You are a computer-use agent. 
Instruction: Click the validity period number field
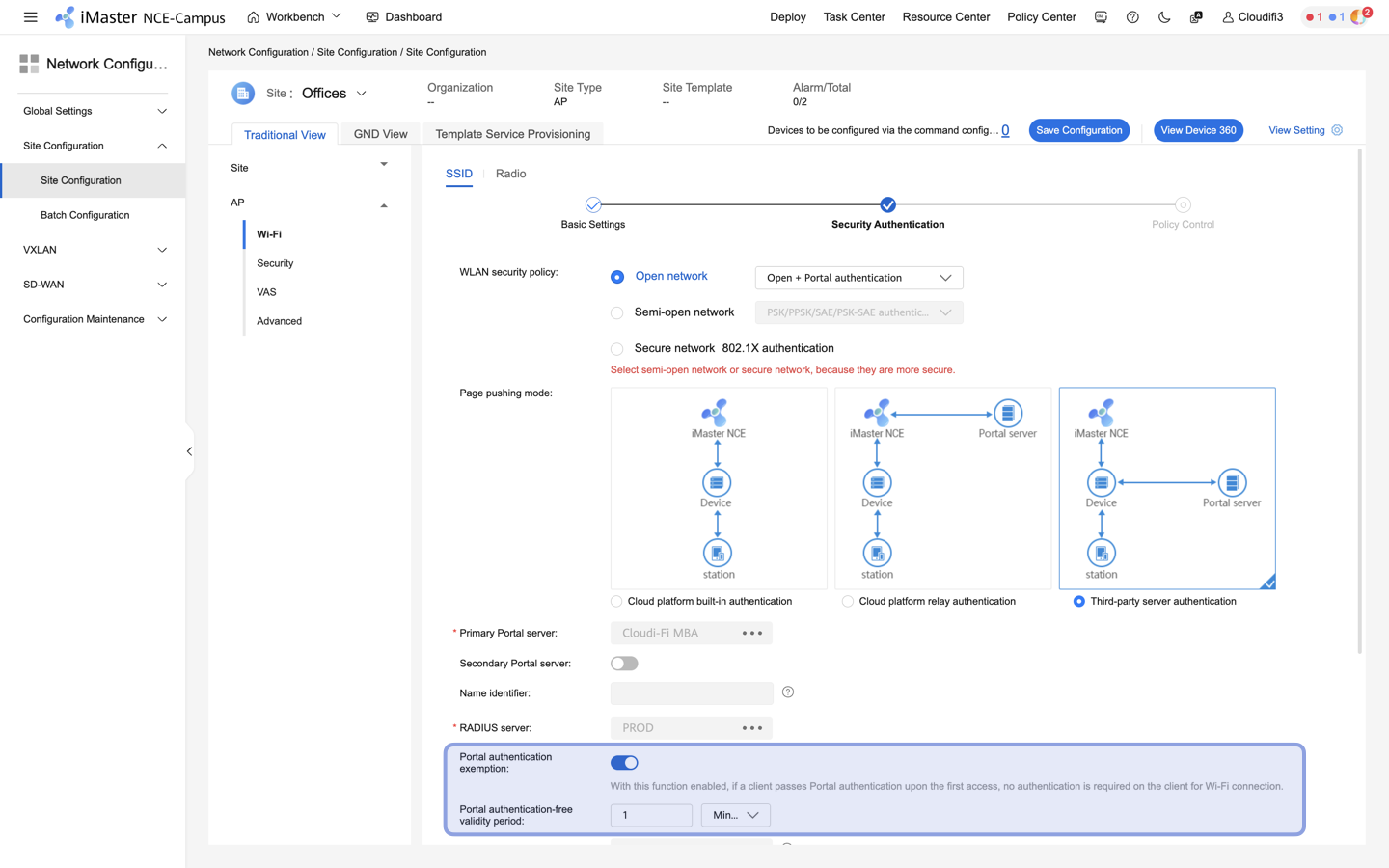(x=651, y=816)
